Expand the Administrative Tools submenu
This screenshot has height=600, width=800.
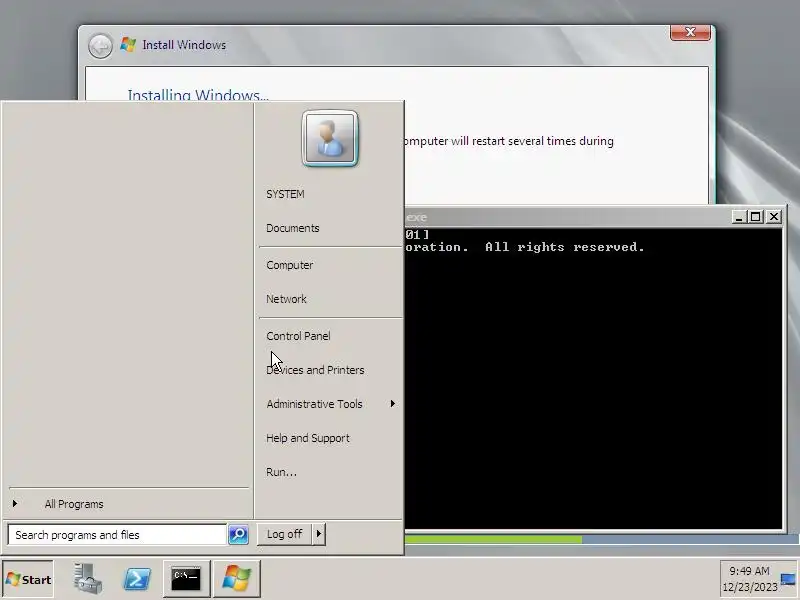click(331, 404)
